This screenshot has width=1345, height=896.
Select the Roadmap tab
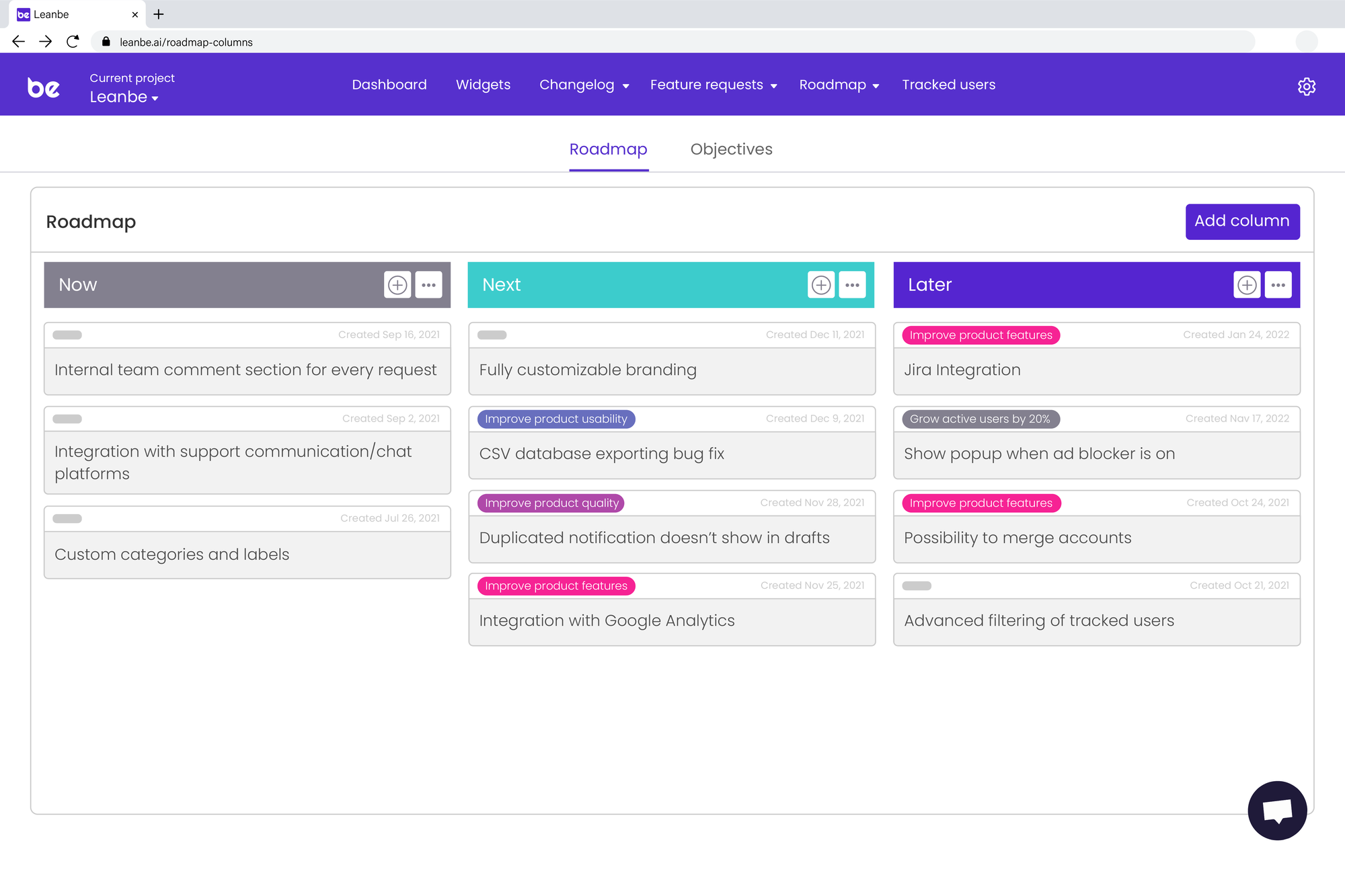tap(608, 149)
